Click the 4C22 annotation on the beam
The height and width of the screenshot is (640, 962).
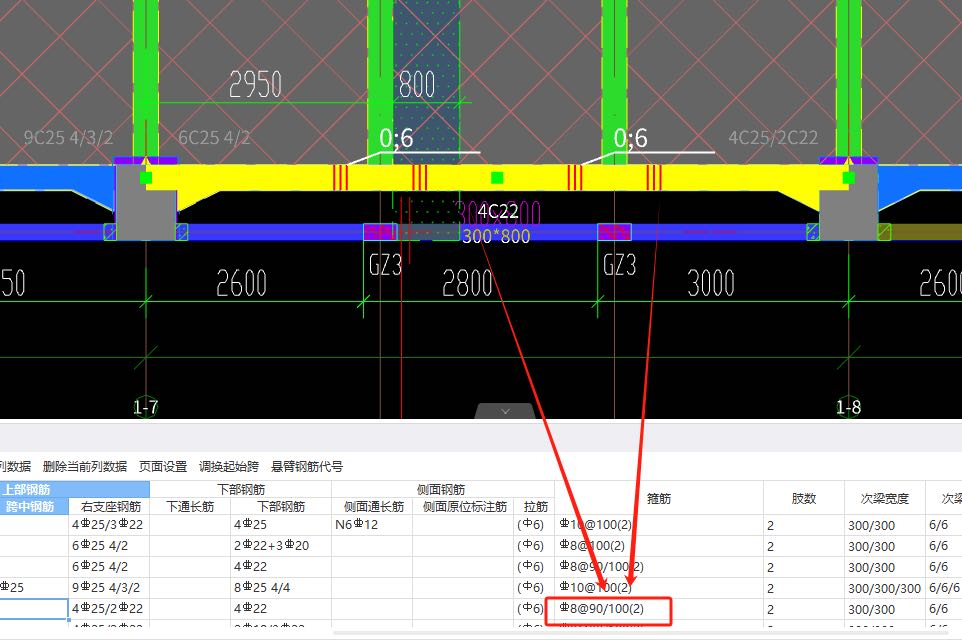click(x=498, y=212)
